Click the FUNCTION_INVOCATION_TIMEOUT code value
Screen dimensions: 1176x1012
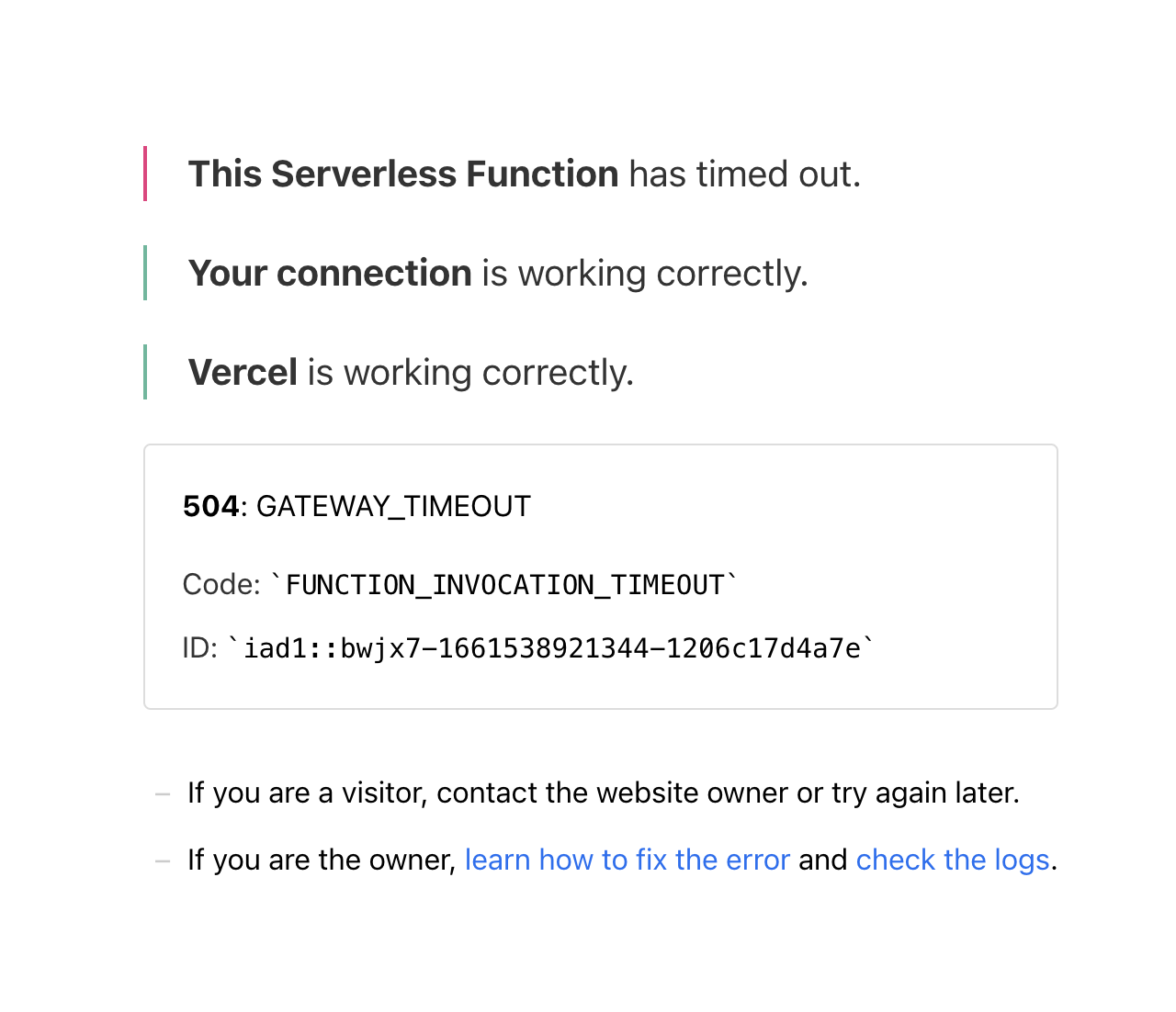click(x=504, y=584)
